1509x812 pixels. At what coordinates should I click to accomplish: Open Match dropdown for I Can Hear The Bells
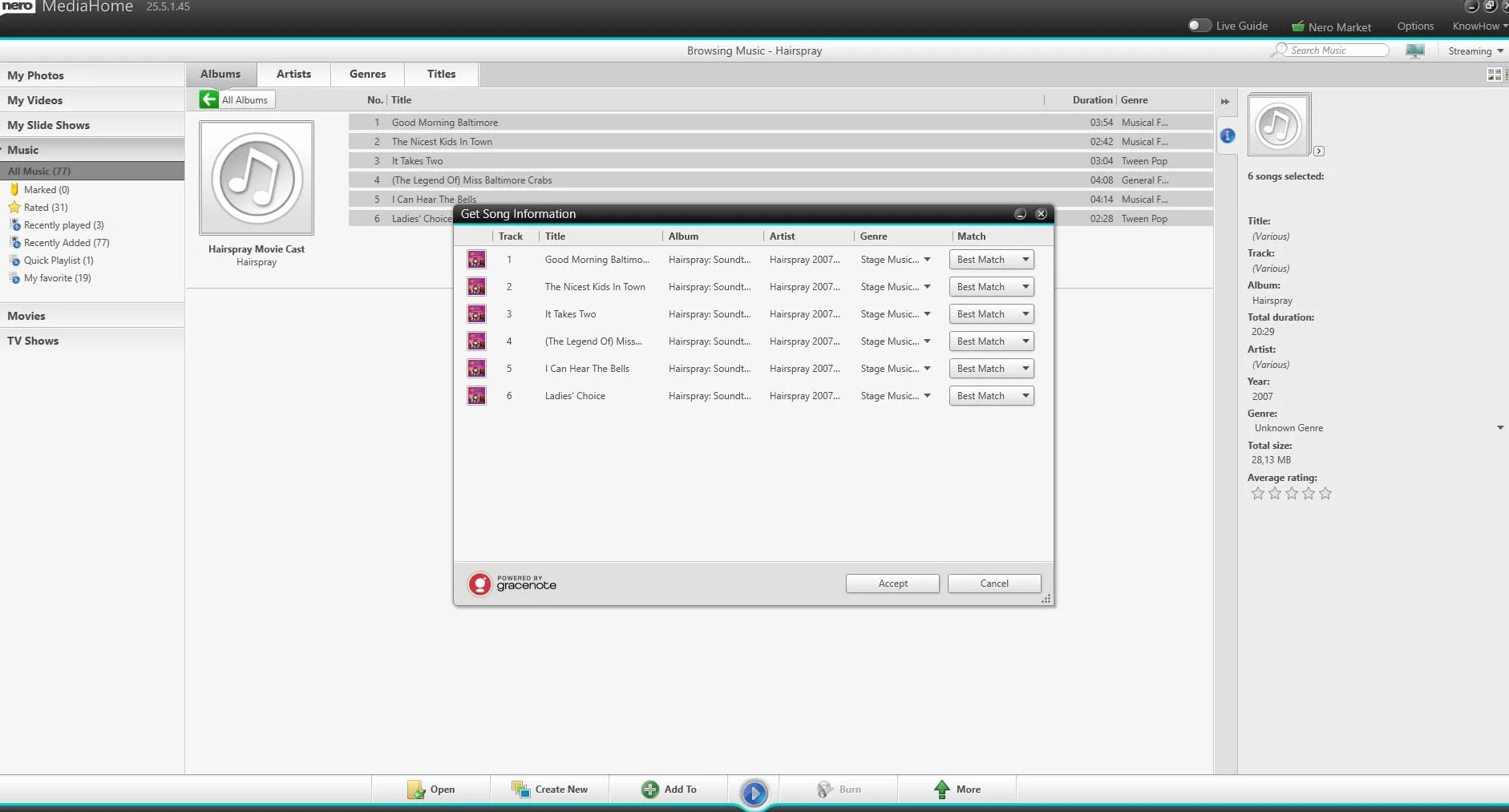(x=992, y=369)
